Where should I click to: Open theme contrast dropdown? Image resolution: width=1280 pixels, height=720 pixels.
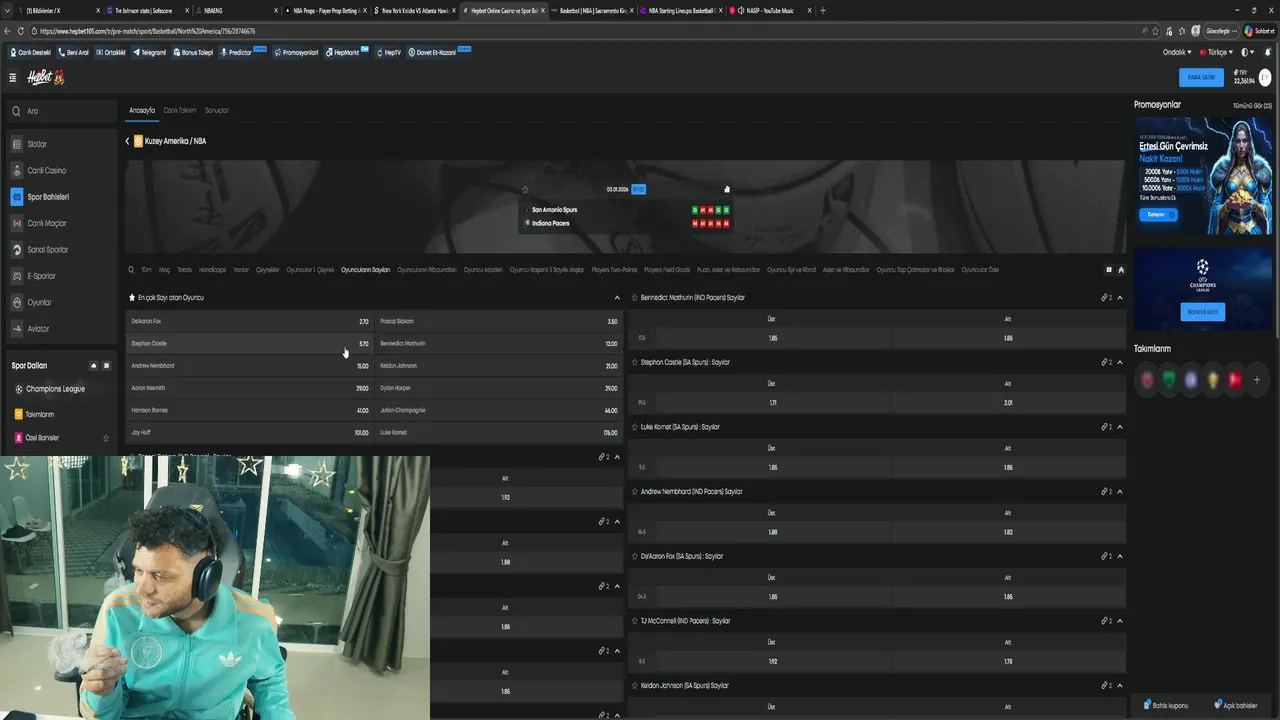point(1247,52)
